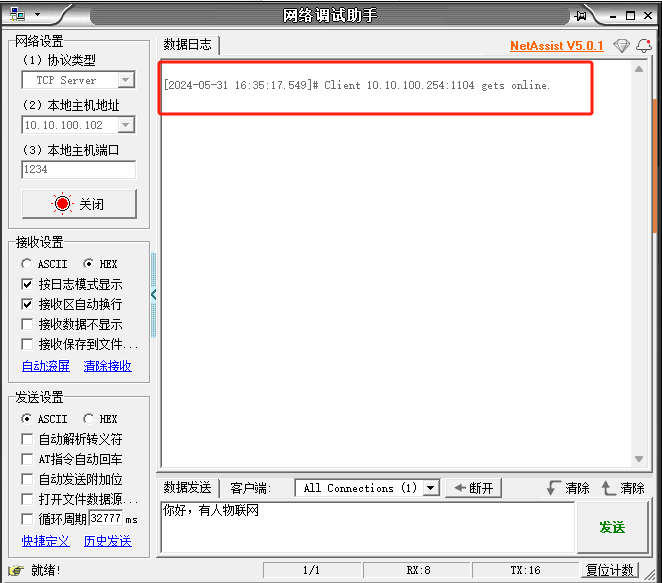The width and height of the screenshot is (662, 583).
Task: Collapse the left settings panel arrow
Action: 154,295
